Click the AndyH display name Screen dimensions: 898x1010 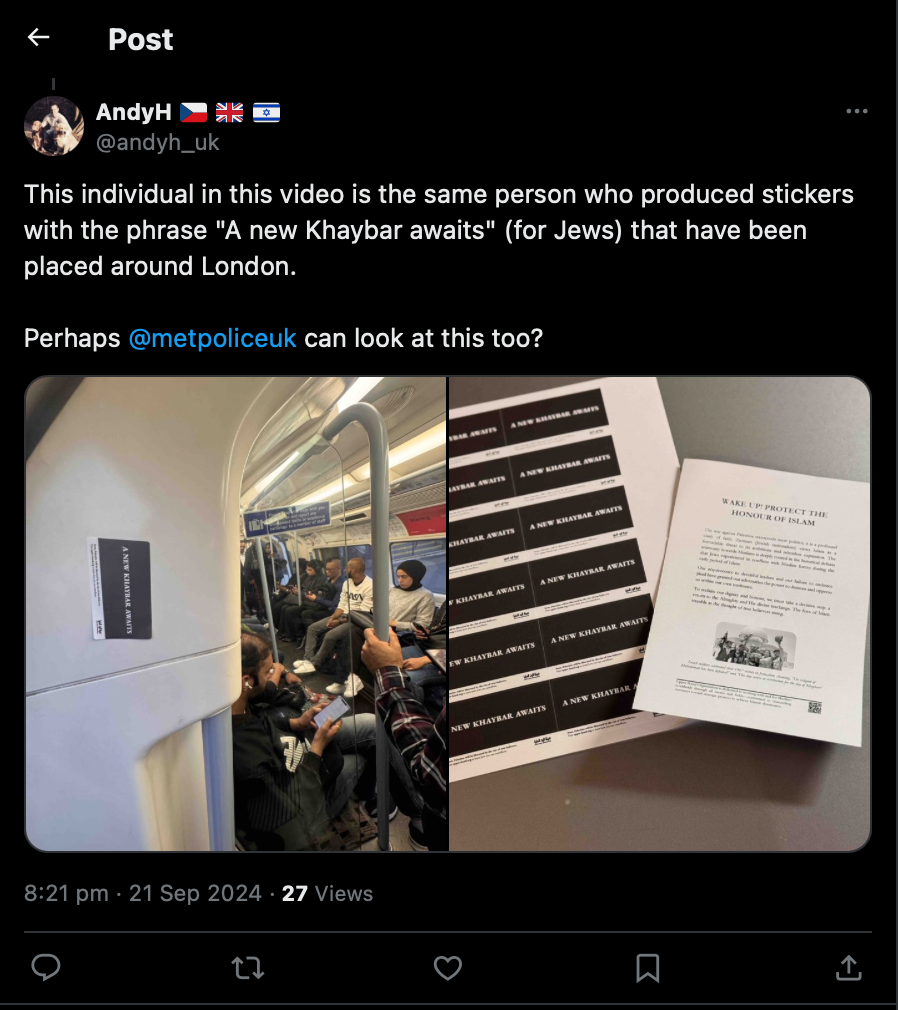tap(133, 112)
